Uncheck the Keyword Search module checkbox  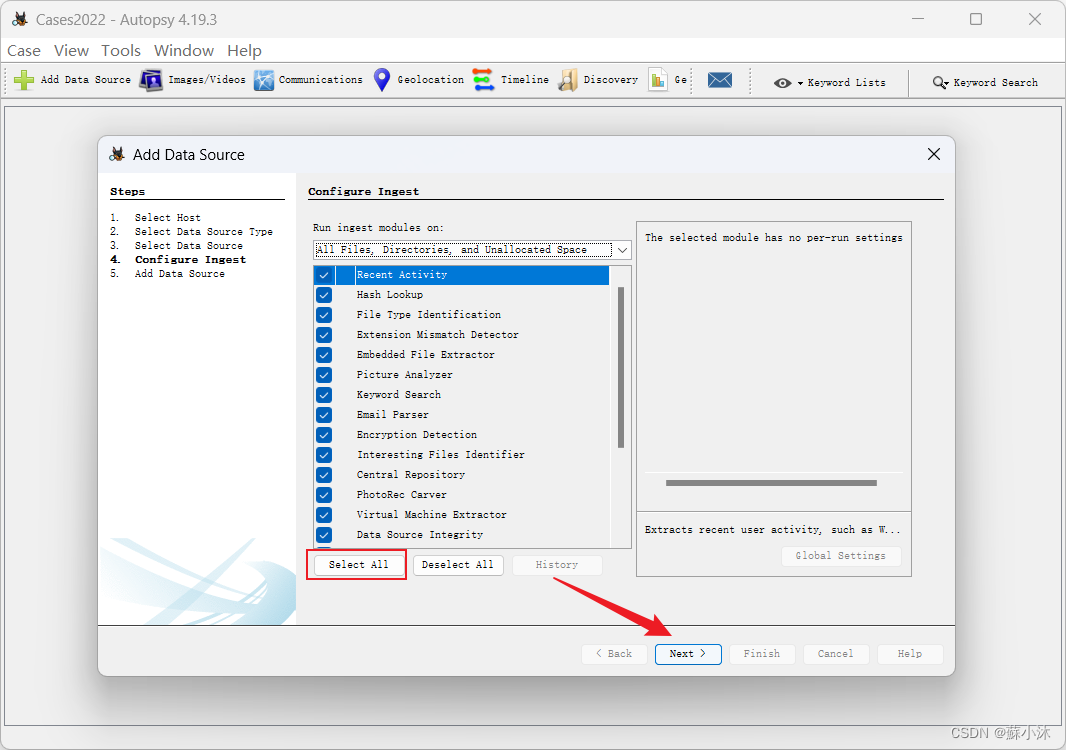(x=324, y=395)
